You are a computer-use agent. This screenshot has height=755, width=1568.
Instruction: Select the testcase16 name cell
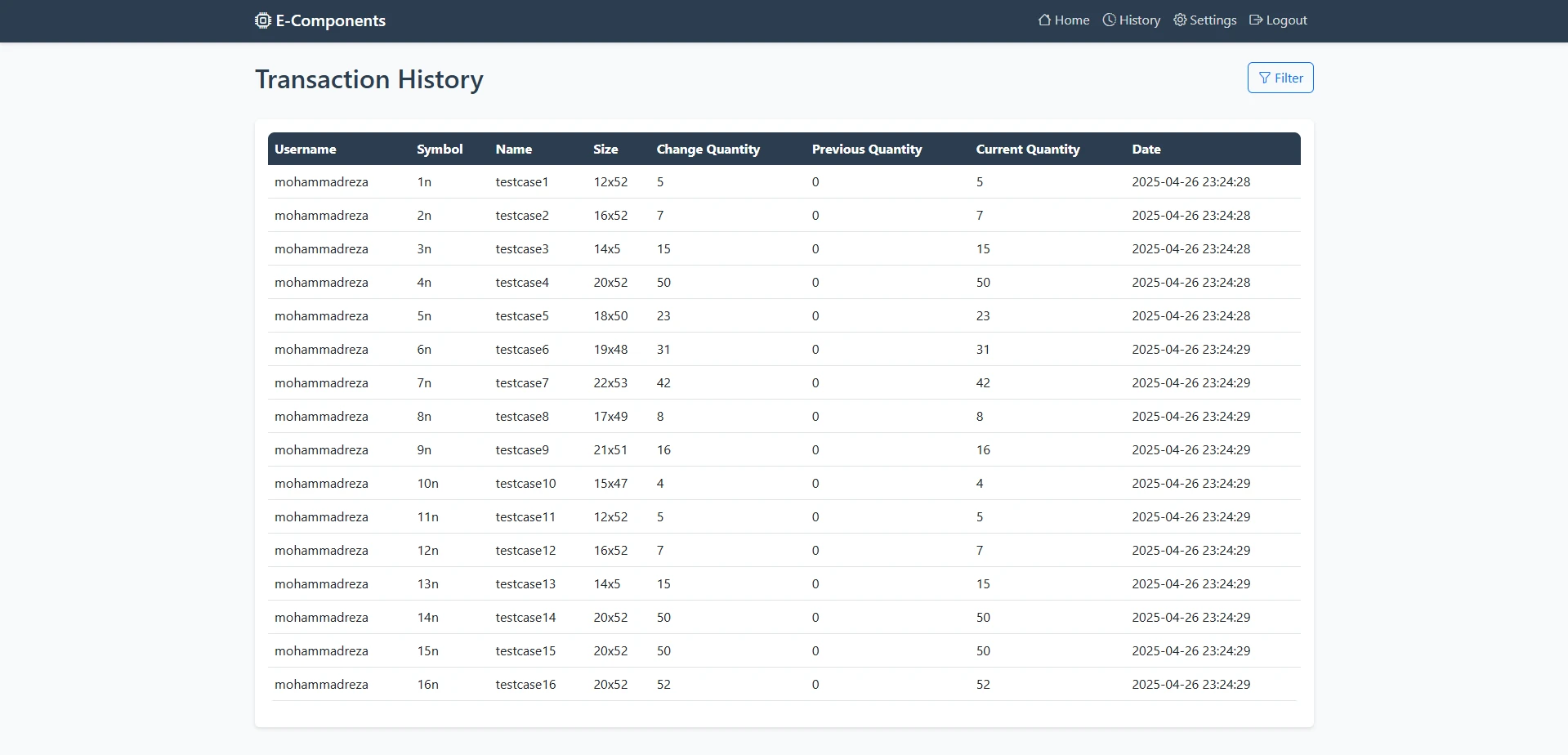pyautogui.click(x=525, y=685)
